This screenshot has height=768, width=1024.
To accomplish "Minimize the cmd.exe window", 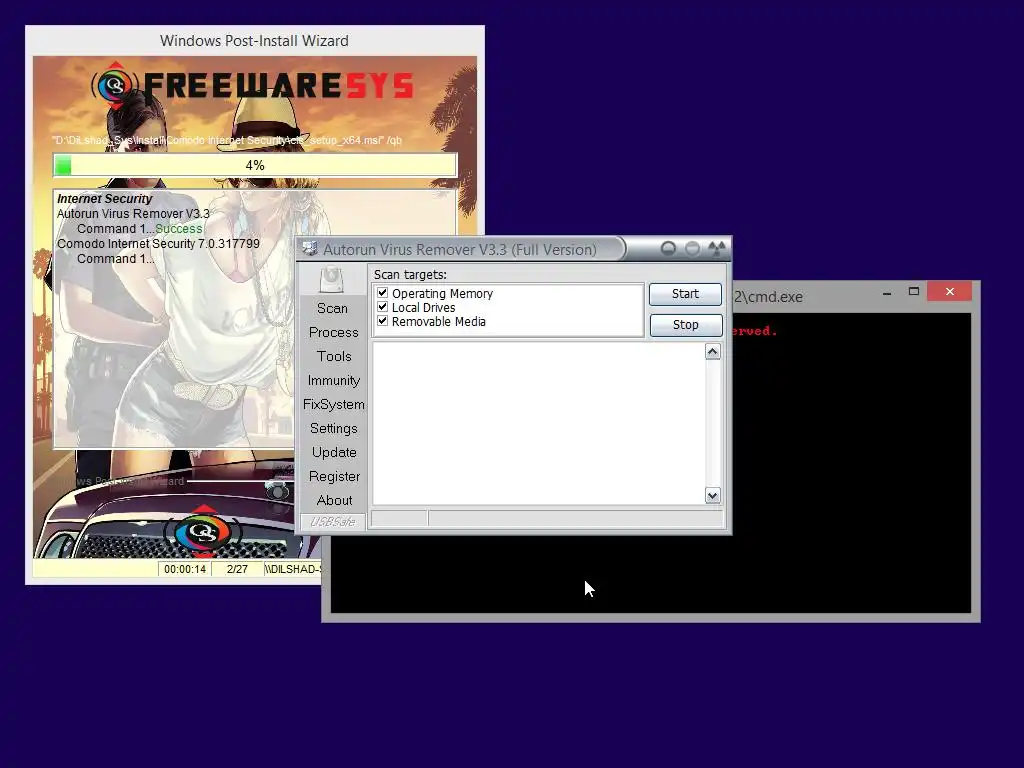I will pos(887,292).
